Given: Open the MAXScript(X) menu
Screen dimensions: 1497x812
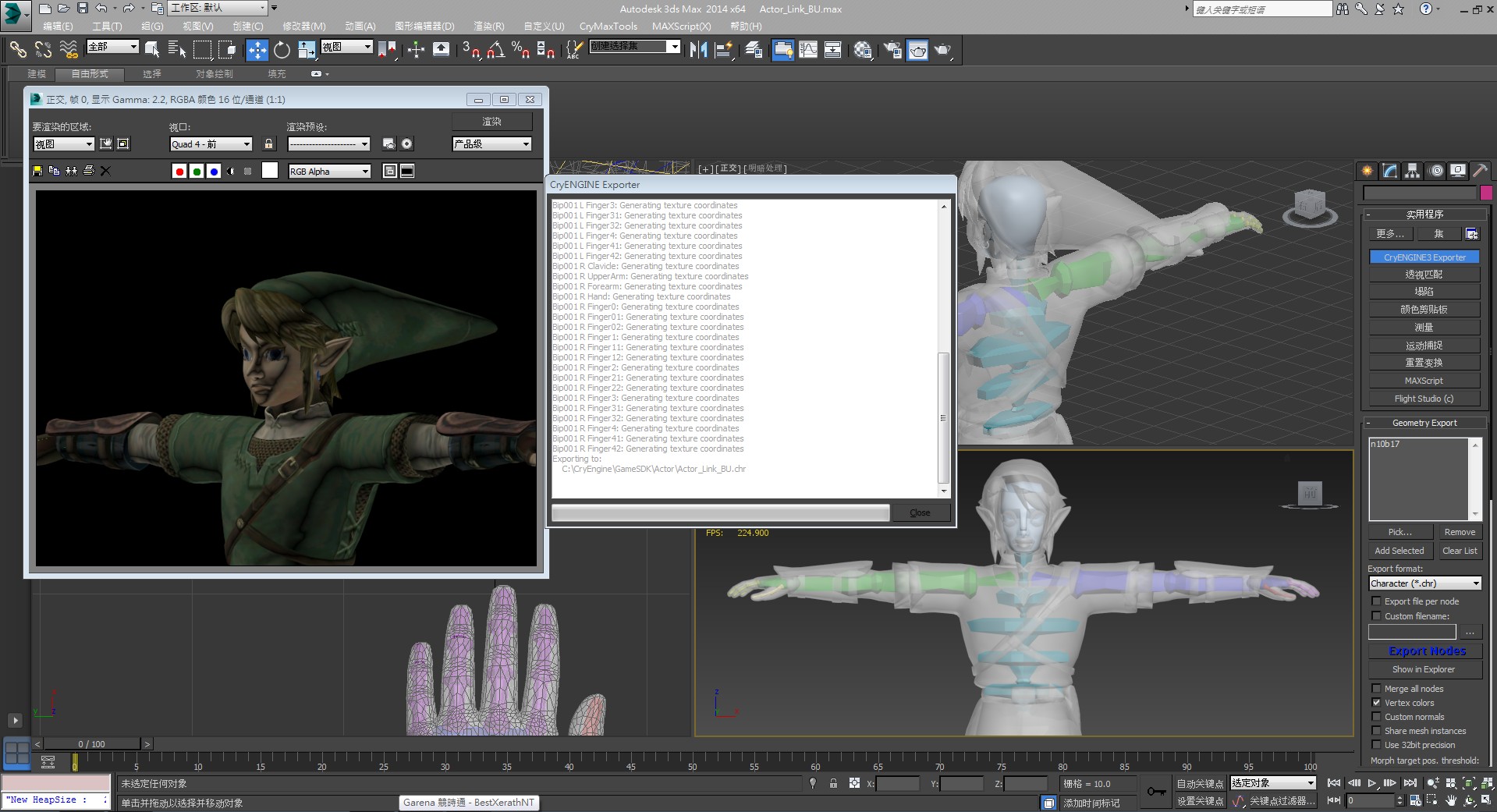Looking at the screenshot, I should pyautogui.click(x=681, y=27).
